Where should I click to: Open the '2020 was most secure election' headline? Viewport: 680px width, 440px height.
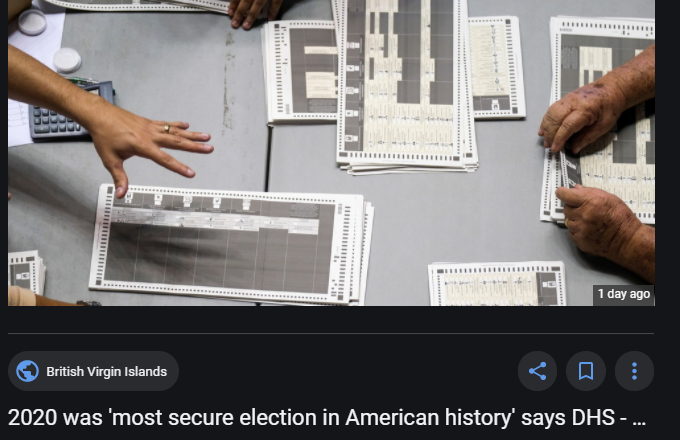[327, 418]
